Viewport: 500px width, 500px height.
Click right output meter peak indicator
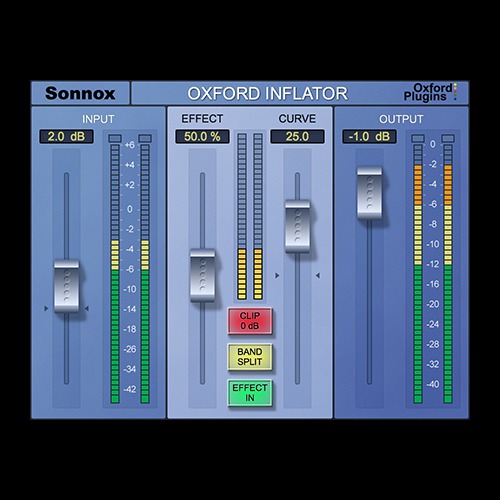(448, 138)
